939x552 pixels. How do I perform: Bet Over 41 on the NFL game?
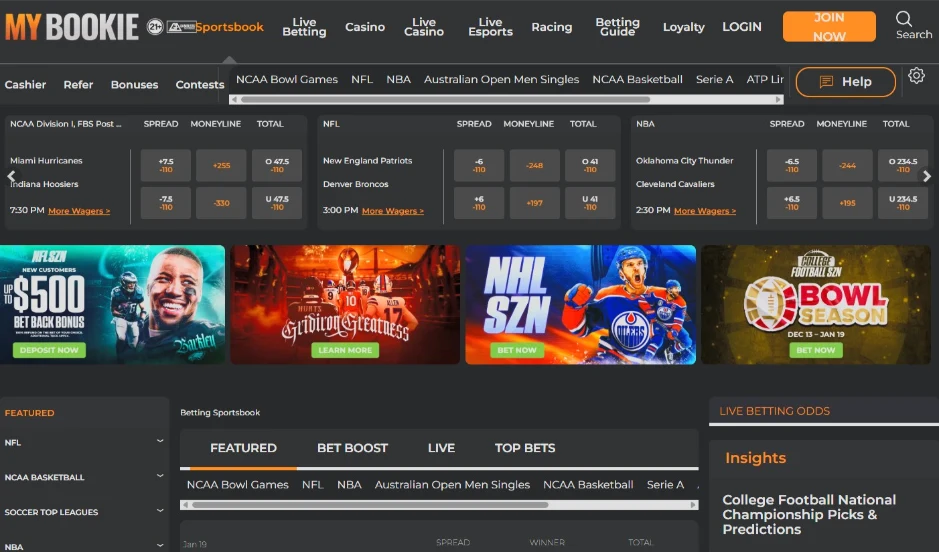[590, 165]
